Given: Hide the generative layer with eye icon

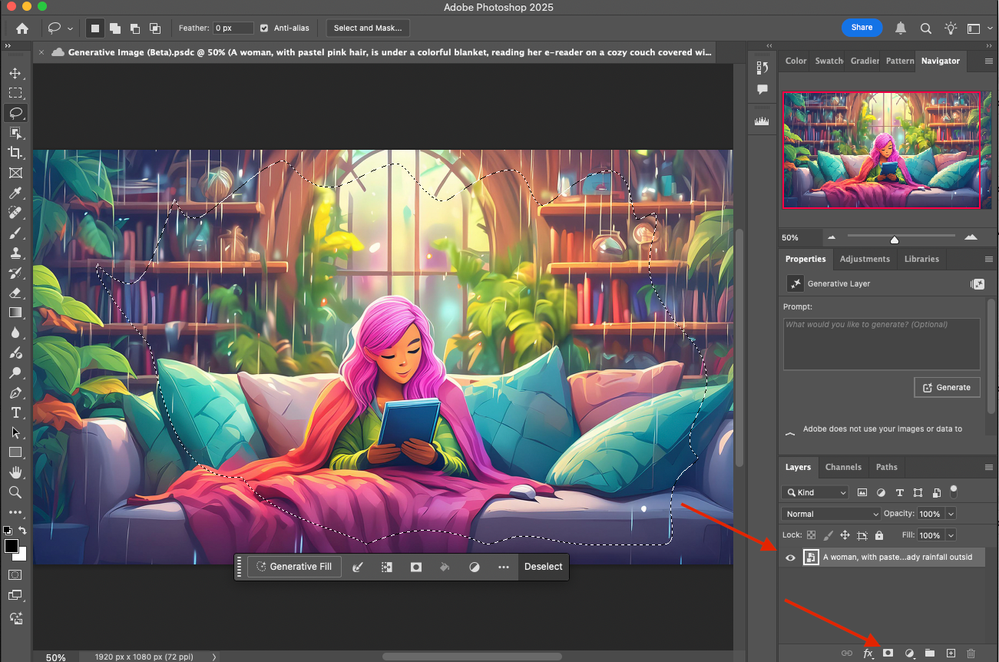Looking at the screenshot, I should 791,558.
